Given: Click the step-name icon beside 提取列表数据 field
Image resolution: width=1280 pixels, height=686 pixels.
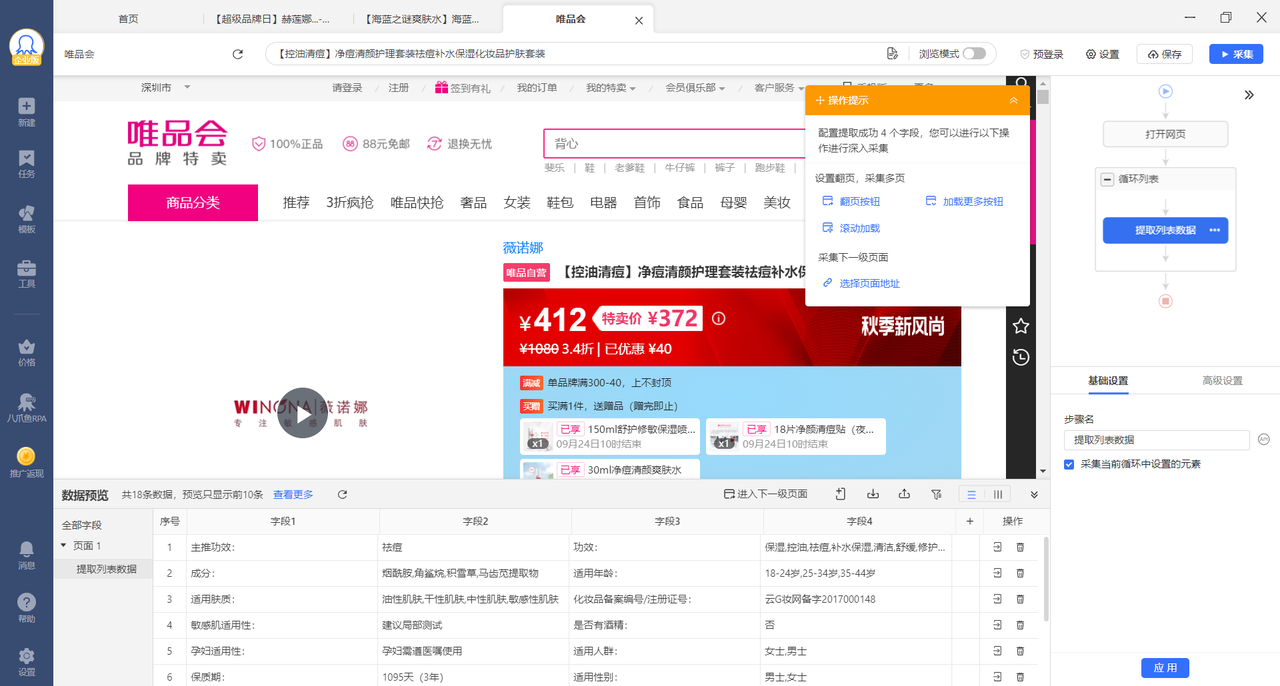Looking at the screenshot, I should (1263, 439).
